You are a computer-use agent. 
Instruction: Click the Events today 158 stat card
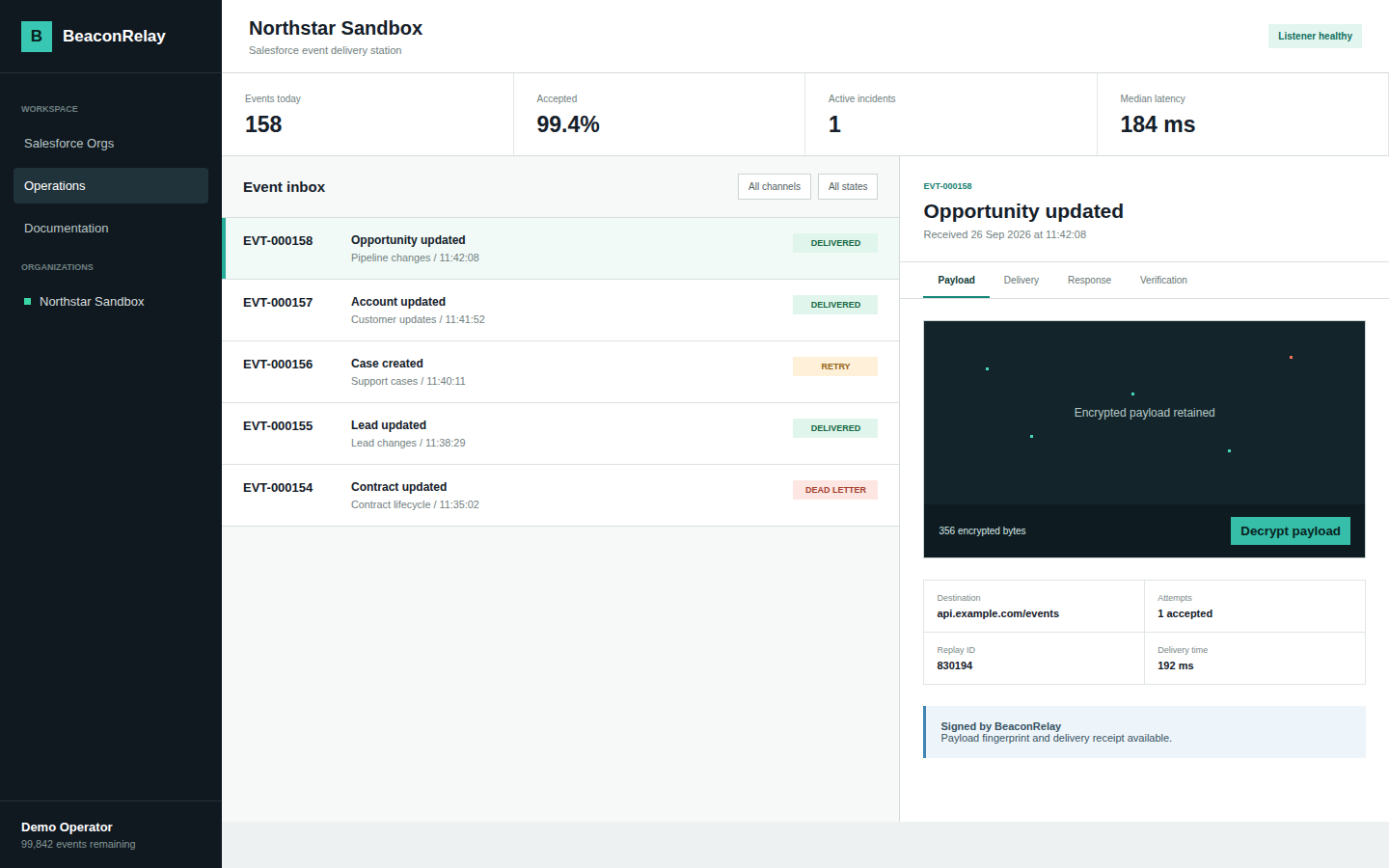tap(368, 115)
